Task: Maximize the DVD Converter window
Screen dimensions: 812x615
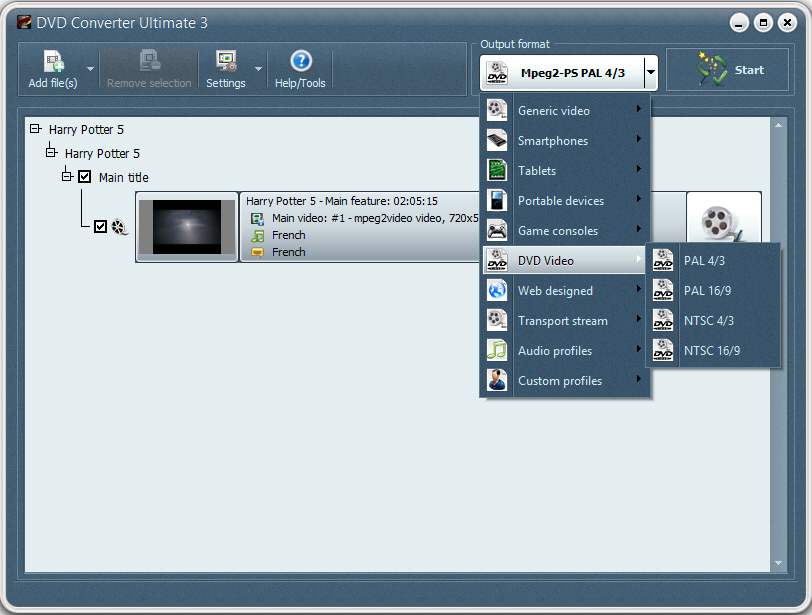Action: [763, 23]
